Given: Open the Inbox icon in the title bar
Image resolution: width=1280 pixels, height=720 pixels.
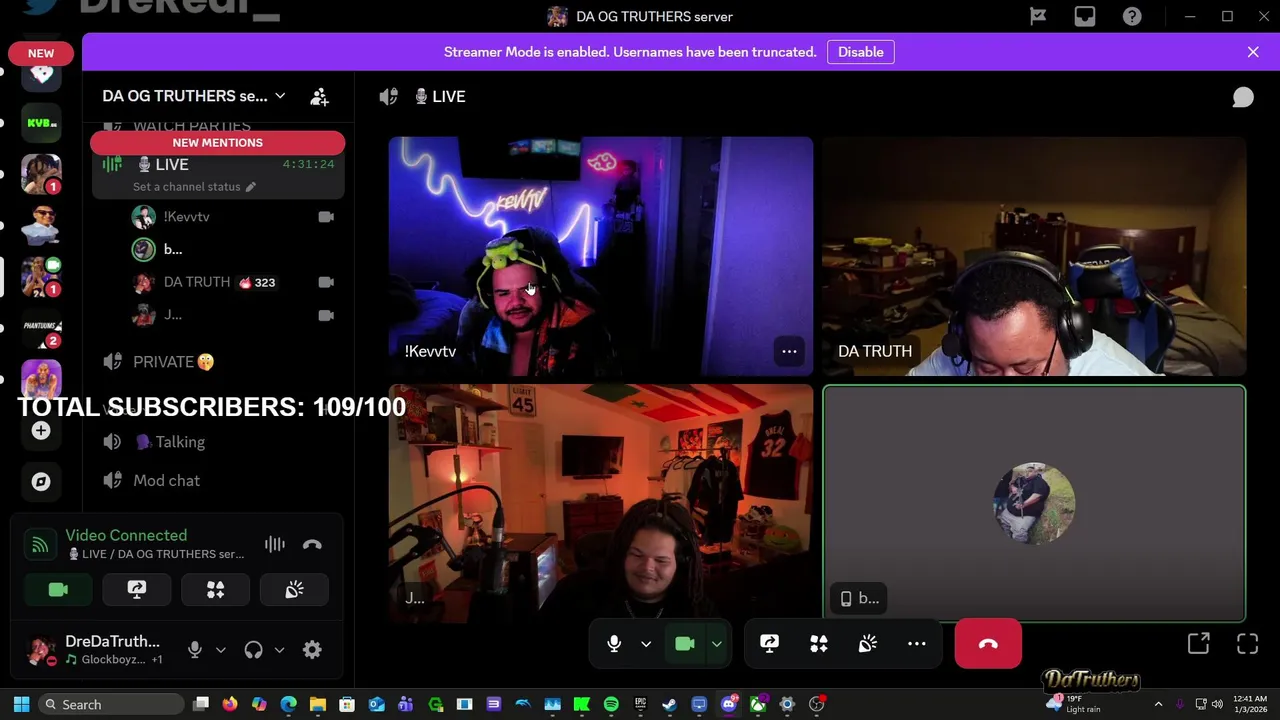Looking at the screenshot, I should [1085, 16].
